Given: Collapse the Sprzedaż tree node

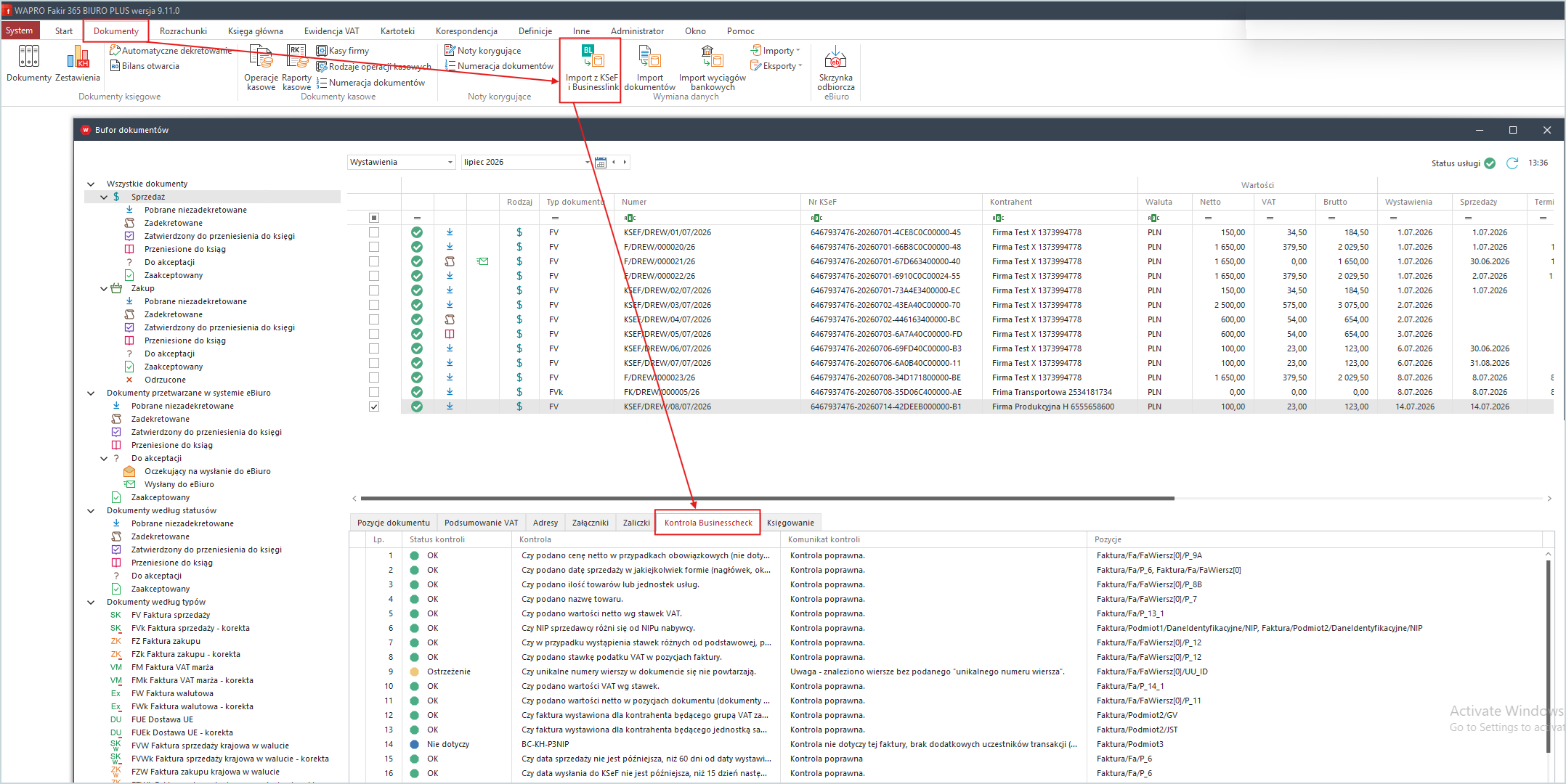Looking at the screenshot, I should point(104,197).
